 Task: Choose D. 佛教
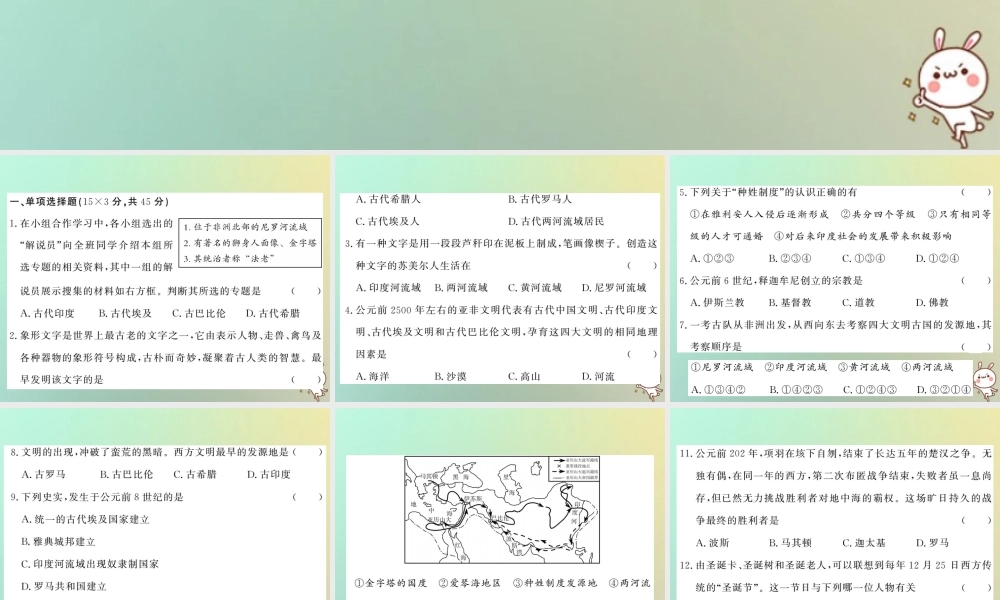[x=932, y=302]
